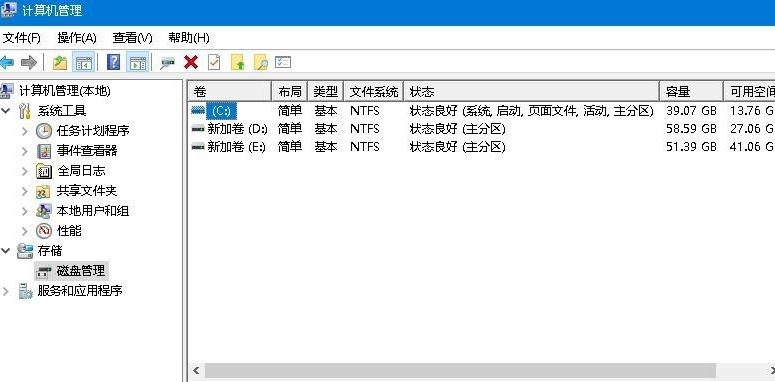Expand the 本地用户和组 node
This screenshot has height=382, width=775.
point(25,211)
